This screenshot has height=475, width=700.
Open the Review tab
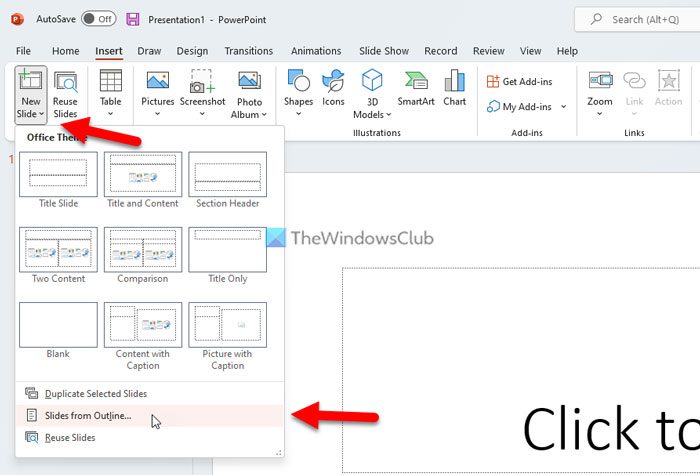(x=489, y=51)
